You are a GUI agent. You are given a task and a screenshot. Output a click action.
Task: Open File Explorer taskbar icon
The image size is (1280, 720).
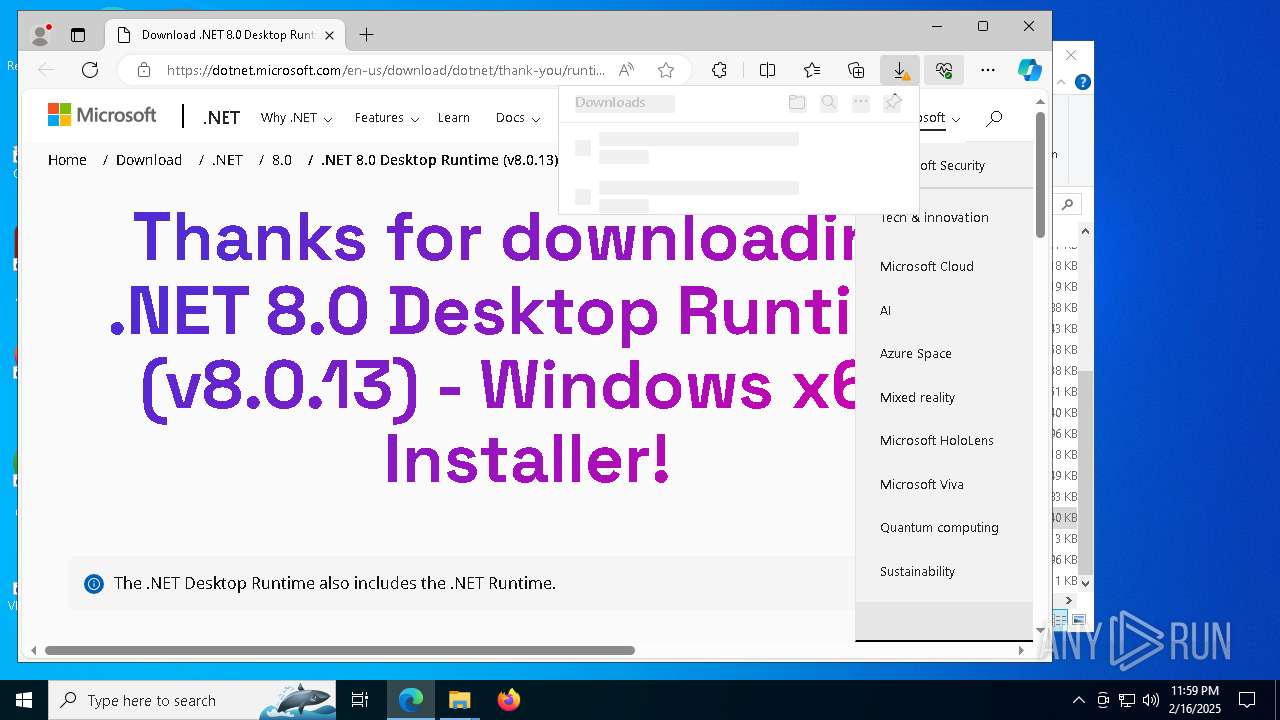(459, 700)
